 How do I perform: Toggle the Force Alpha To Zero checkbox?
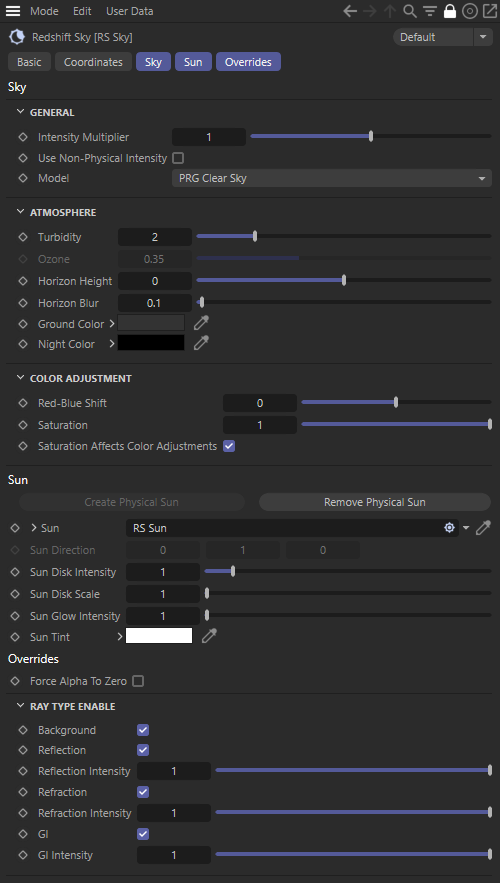[x=138, y=681]
